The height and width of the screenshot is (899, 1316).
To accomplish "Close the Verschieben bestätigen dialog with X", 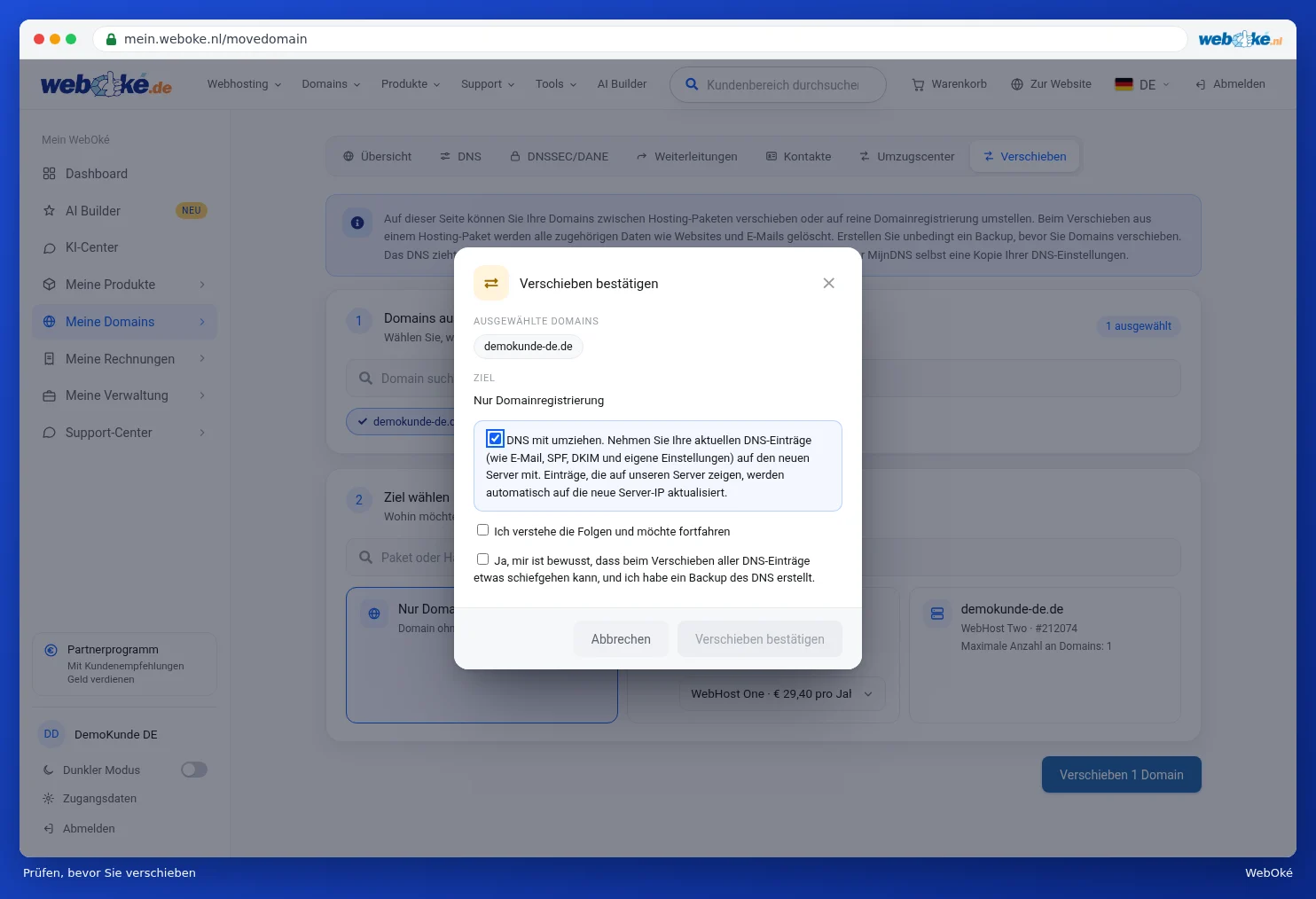I will [828, 283].
